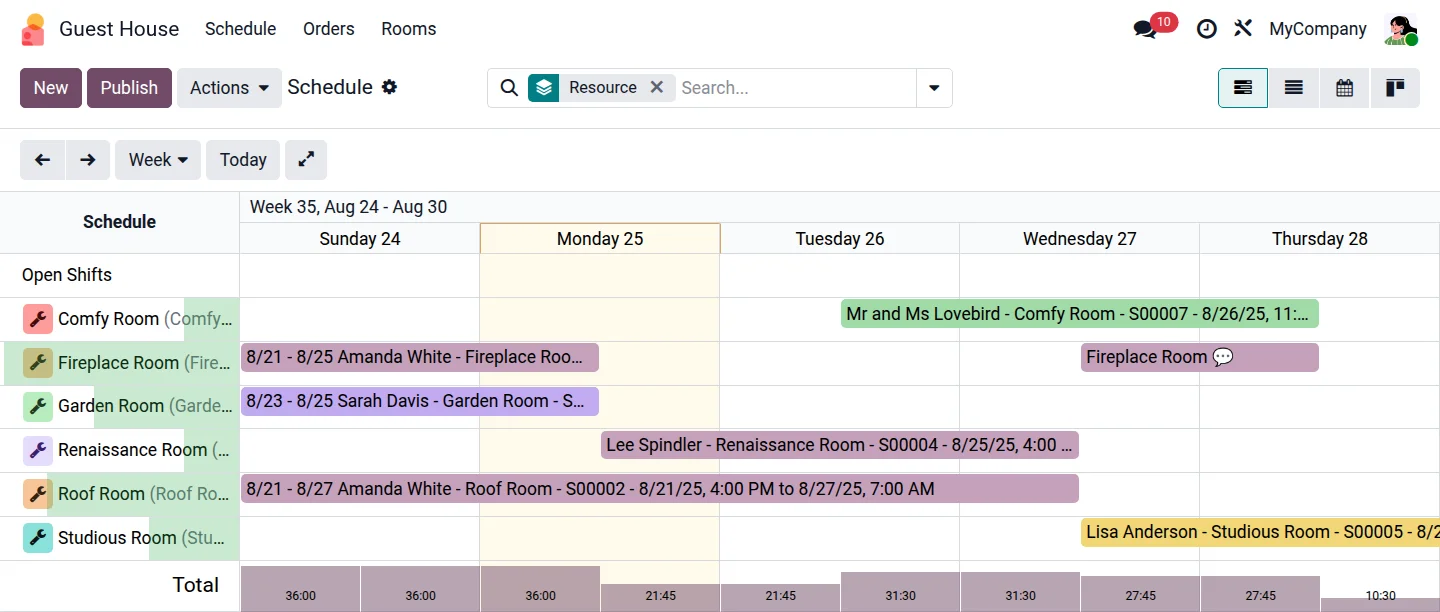
Task: Click the Comfy Room wrench icon
Action: click(x=38, y=319)
